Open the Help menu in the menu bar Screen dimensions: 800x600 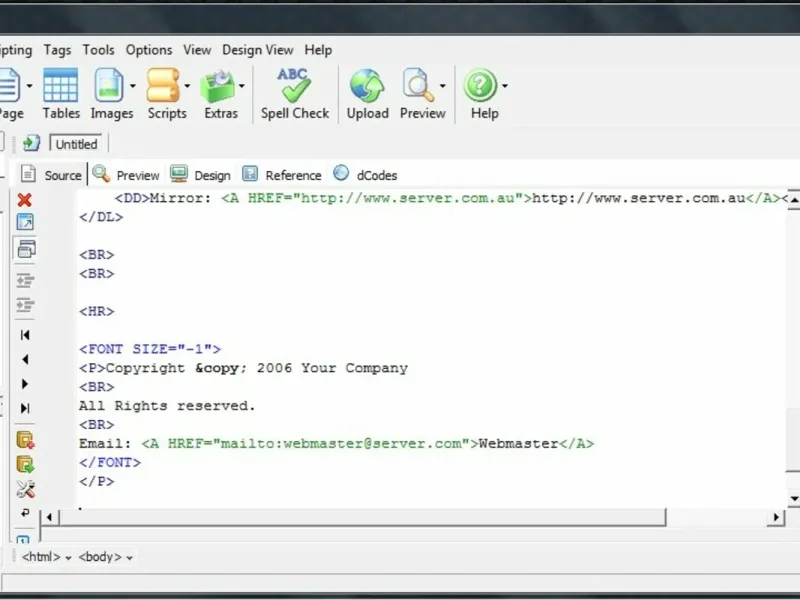[x=318, y=50]
